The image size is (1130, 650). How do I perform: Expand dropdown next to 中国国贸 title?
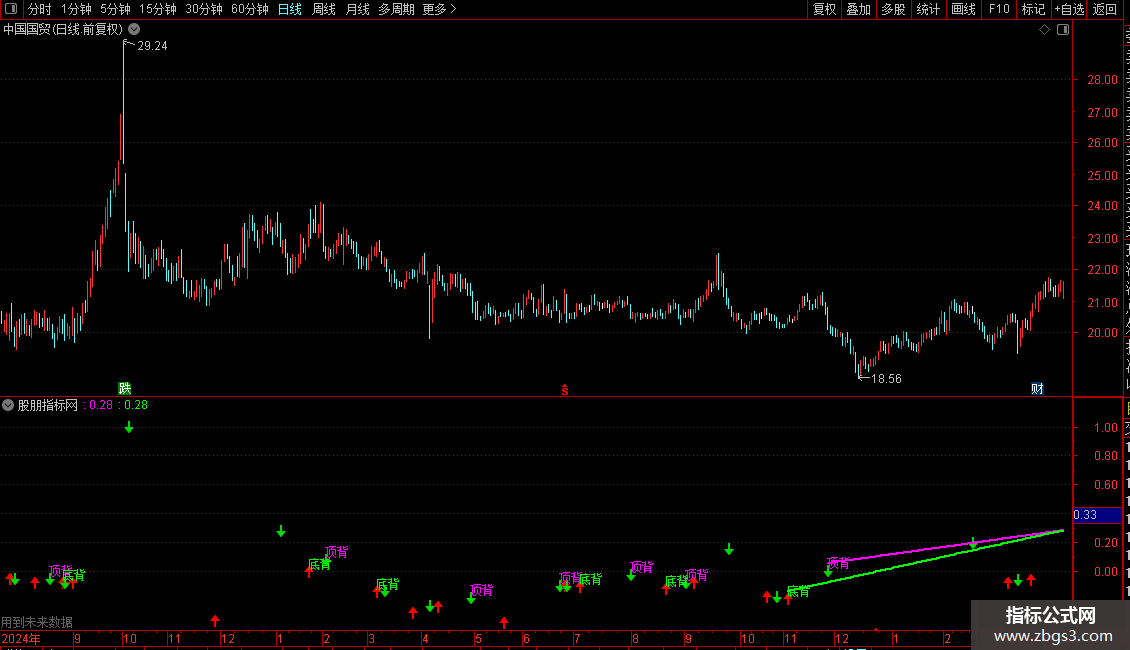point(134,30)
